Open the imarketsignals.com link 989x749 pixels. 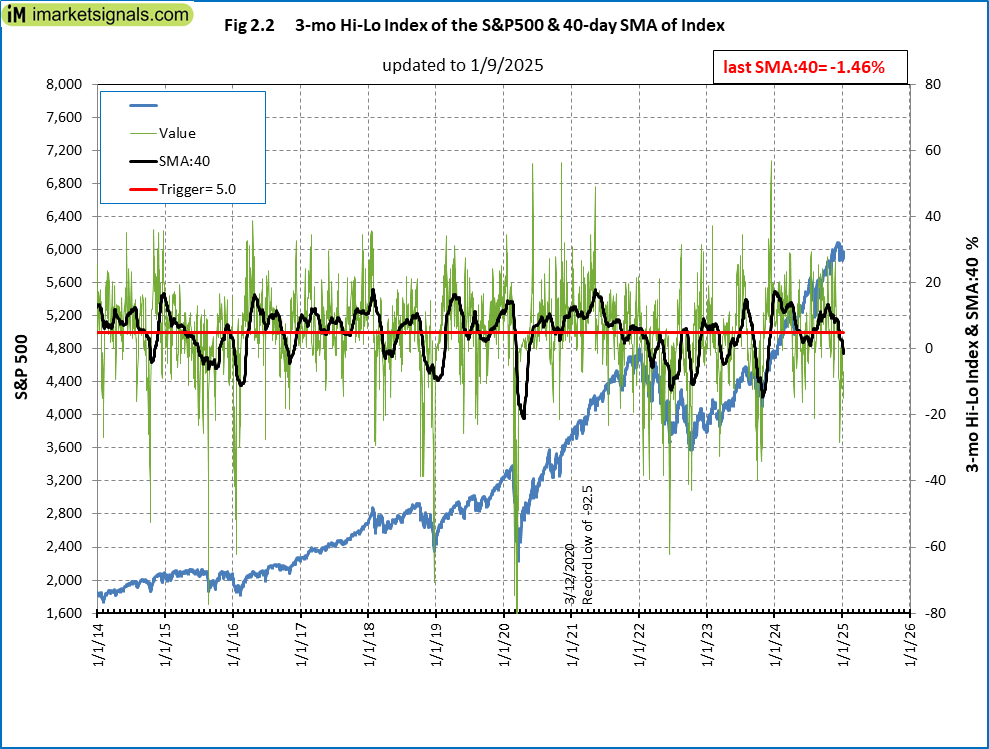coord(110,16)
